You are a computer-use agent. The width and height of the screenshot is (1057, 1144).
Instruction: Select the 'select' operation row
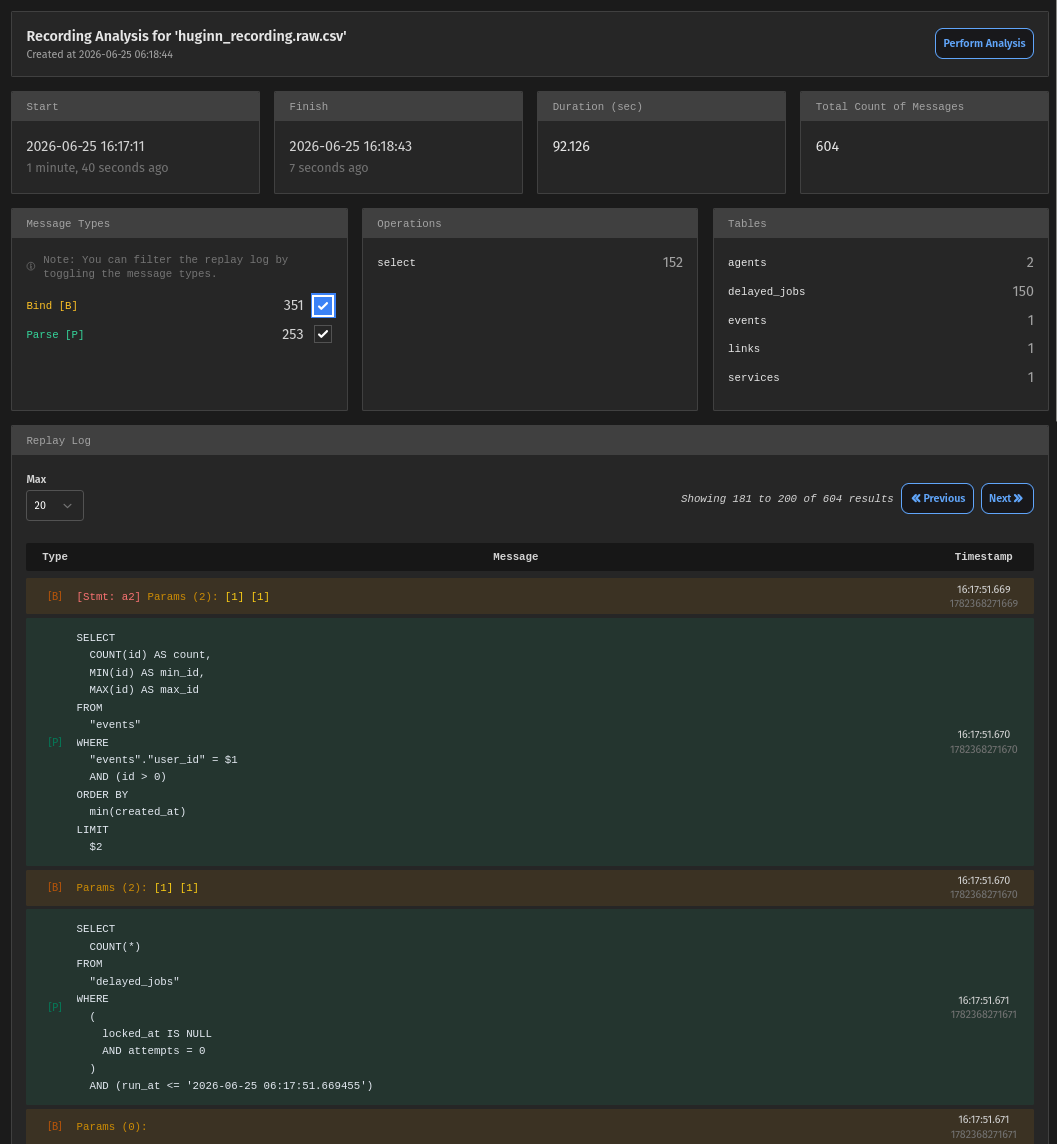(x=530, y=263)
